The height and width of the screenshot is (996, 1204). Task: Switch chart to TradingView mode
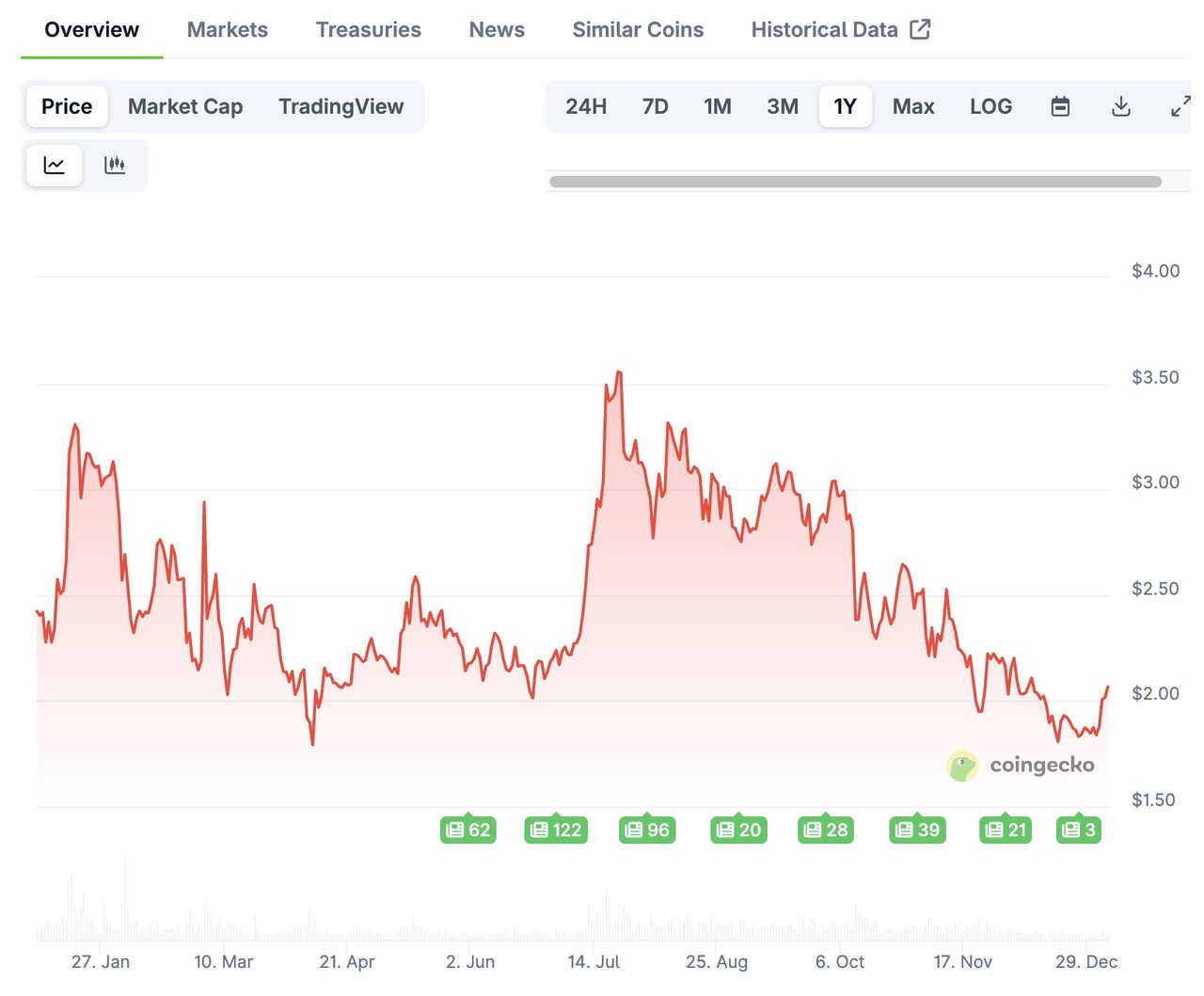click(341, 106)
